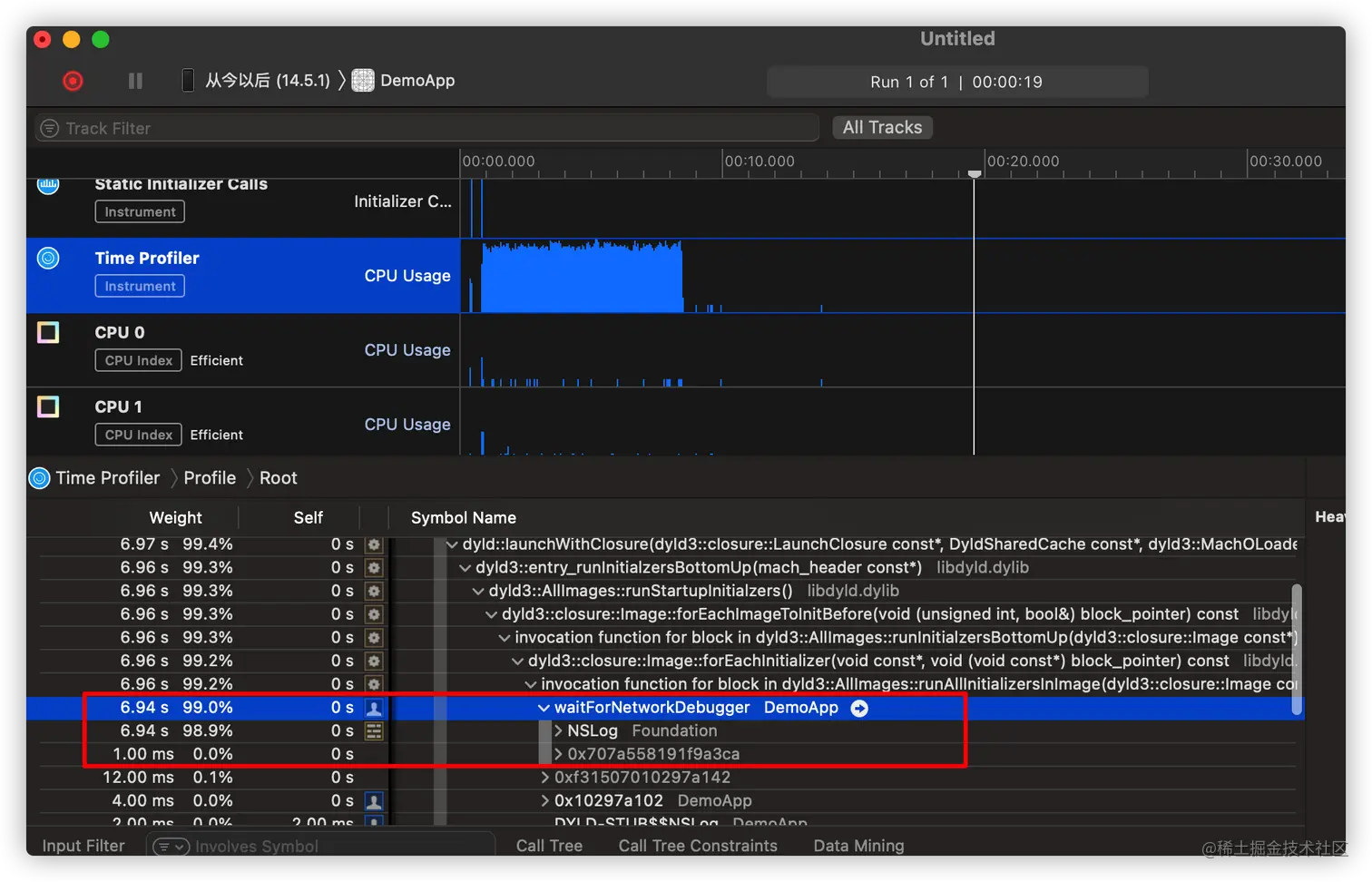Open Time Profiler breadcrumb in detail bar
The height and width of the screenshot is (882, 1372).
coord(107,478)
